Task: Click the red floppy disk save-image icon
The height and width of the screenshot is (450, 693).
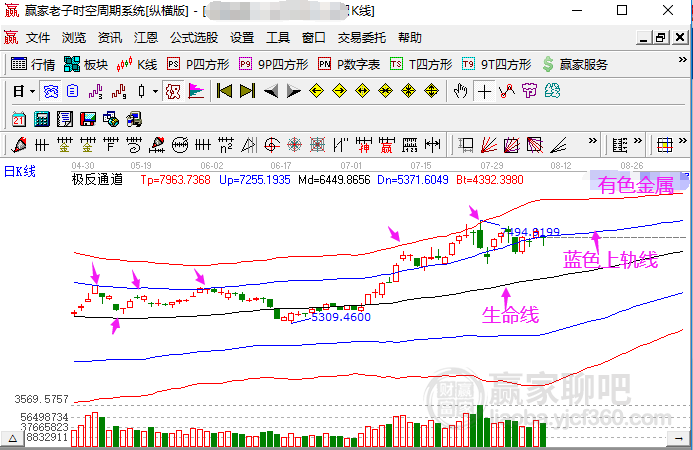Action: point(88,119)
